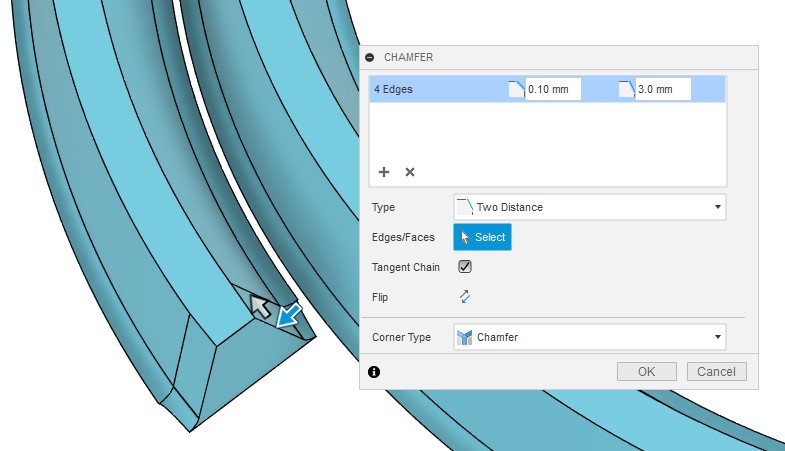Click chamfer icon beside 0.10 mm field
This screenshot has width=785, height=451.
click(x=516, y=90)
